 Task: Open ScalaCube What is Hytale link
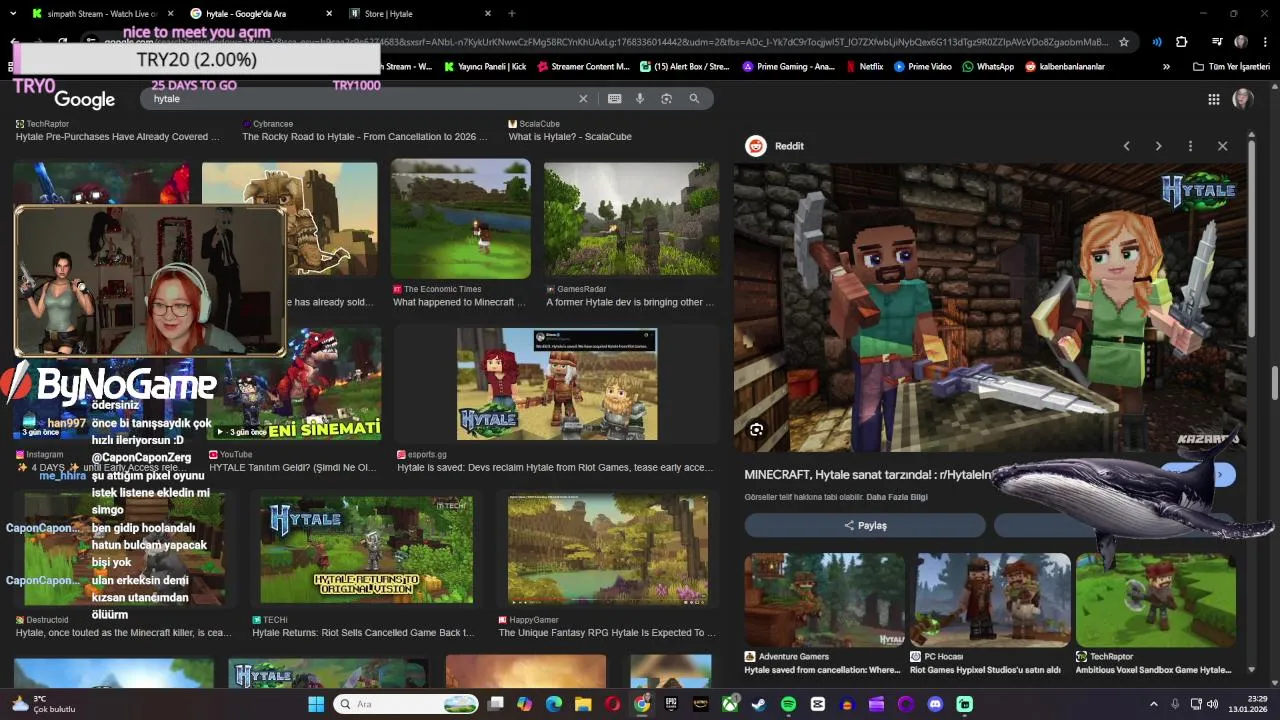coord(570,137)
